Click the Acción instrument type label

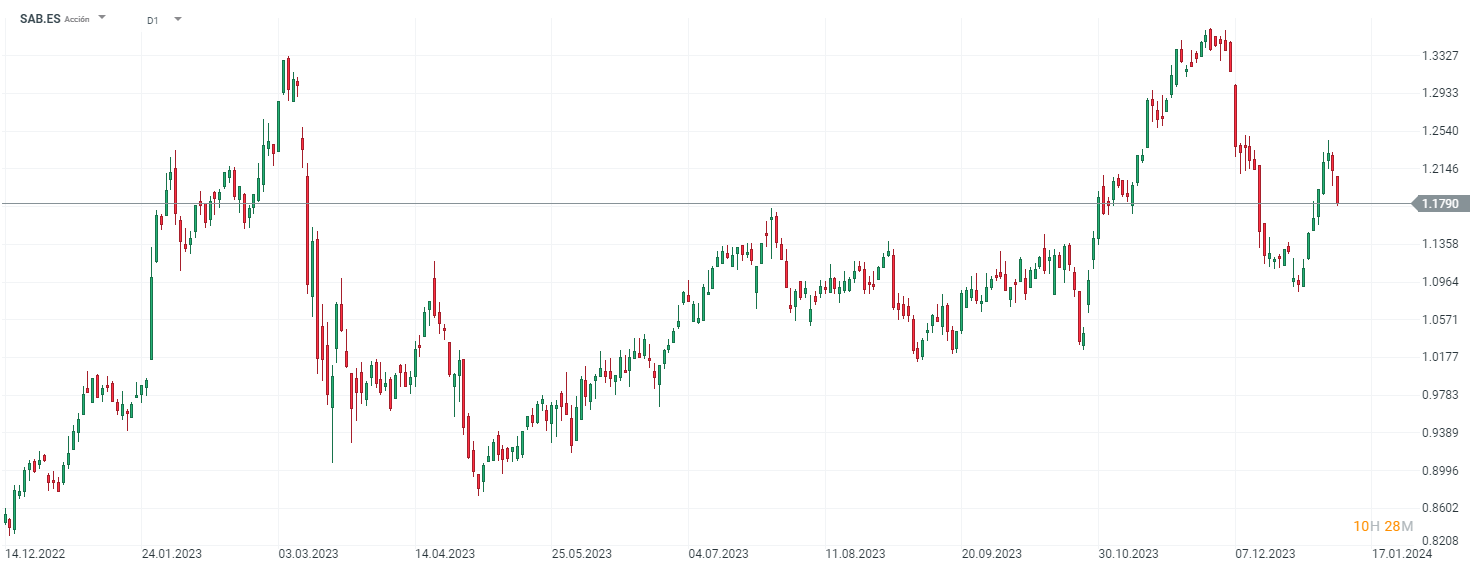[x=77, y=20]
